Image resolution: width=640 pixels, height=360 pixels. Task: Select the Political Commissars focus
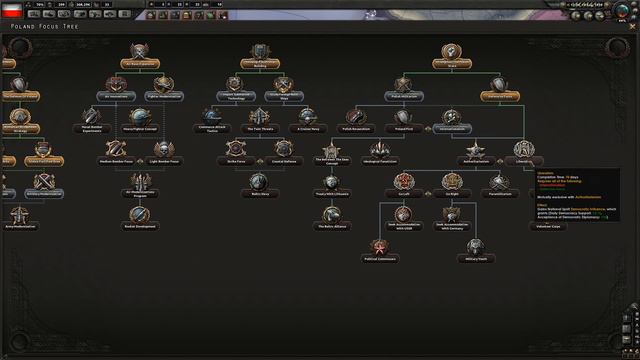click(x=380, y=251)
